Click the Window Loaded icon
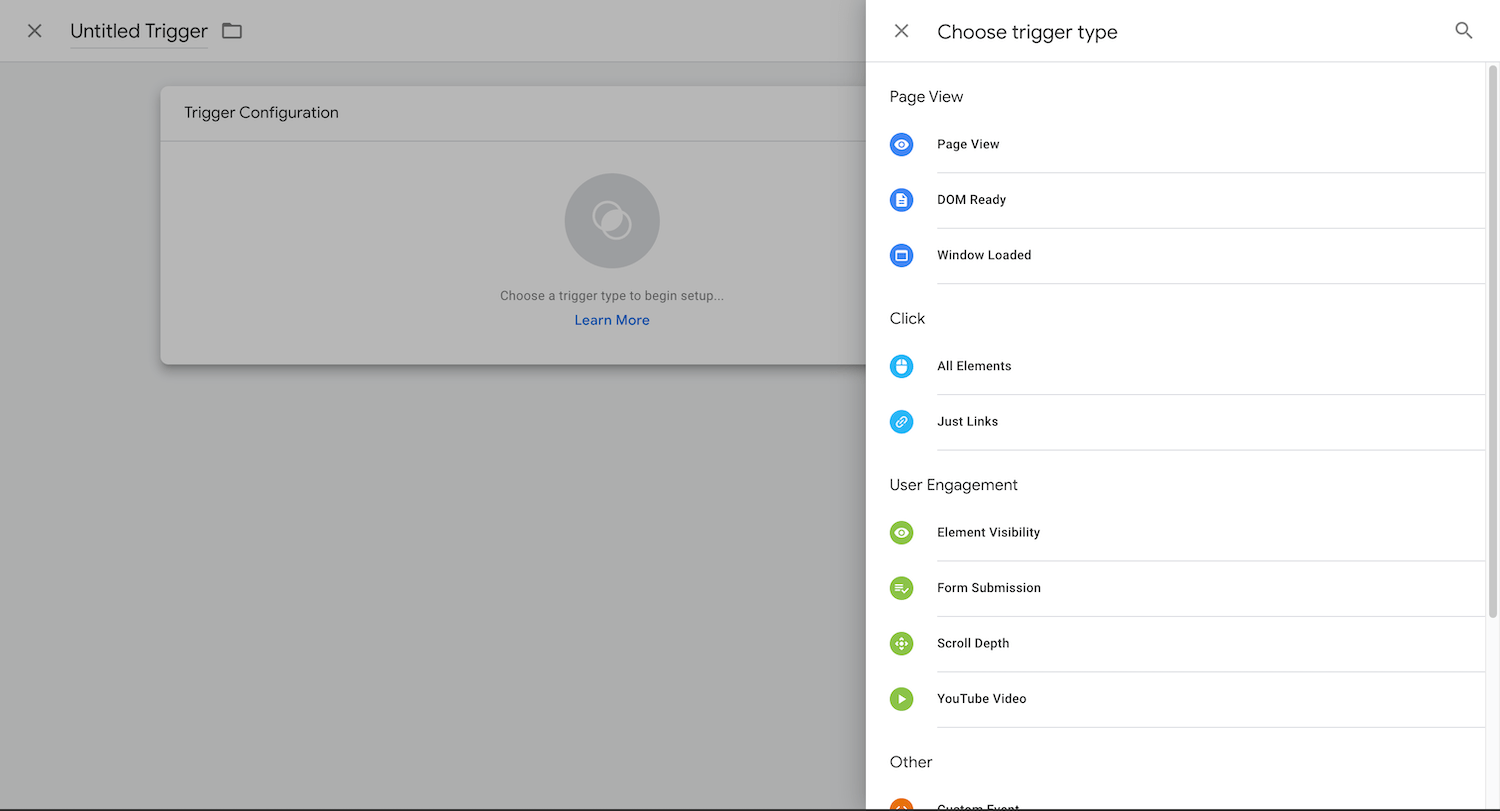 901,256
